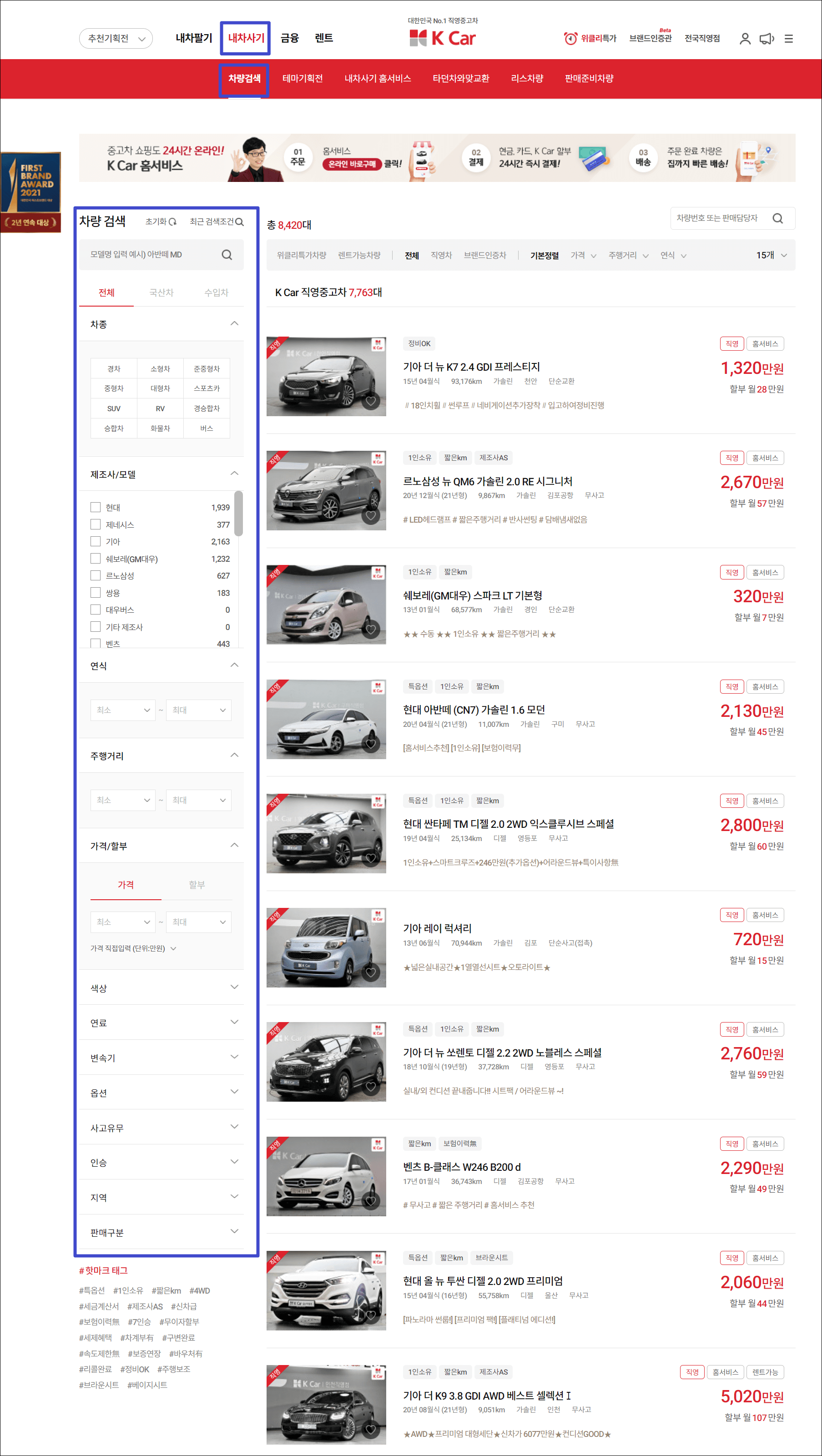Tick the 르노삼성 checkbox
The width and height of the screenshot is (822, 1456).
(x=96, y=575)
